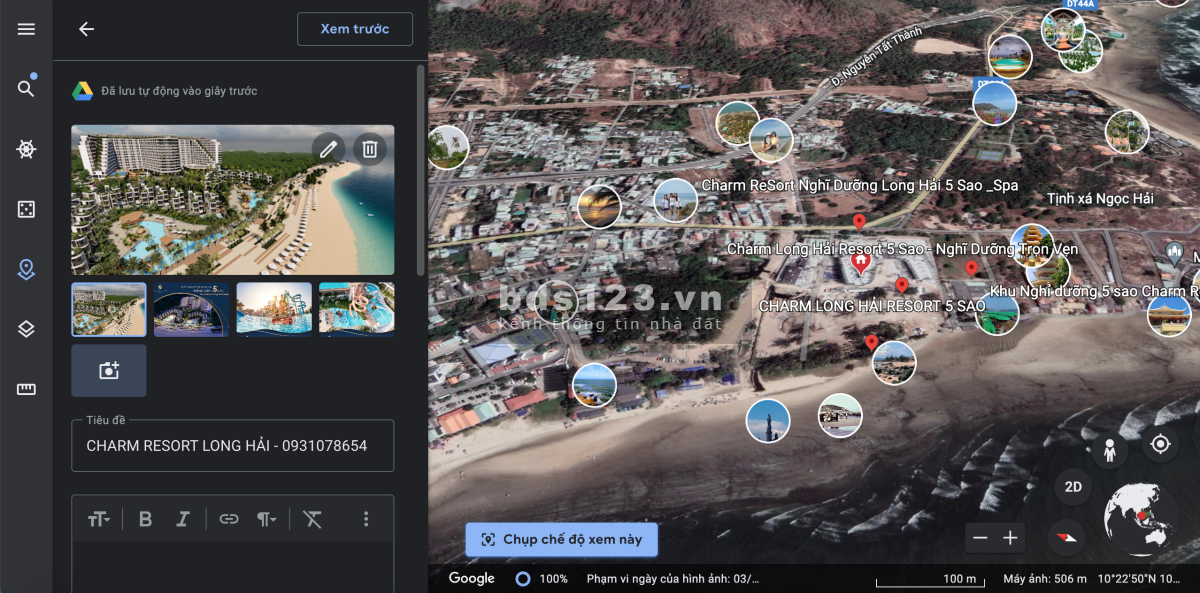Click the Pegman Street View icon
Viewport: 1200px width, 593px height.
(1109, 451)
